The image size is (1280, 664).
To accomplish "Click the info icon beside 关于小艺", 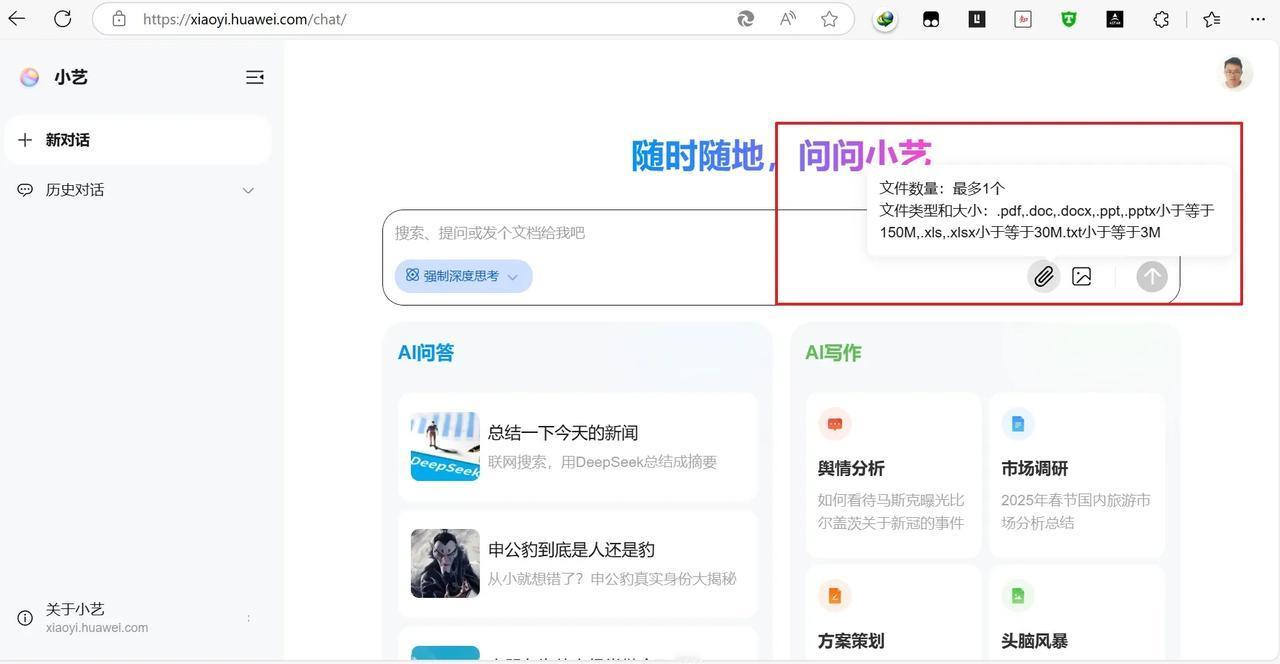I will 25,618.
